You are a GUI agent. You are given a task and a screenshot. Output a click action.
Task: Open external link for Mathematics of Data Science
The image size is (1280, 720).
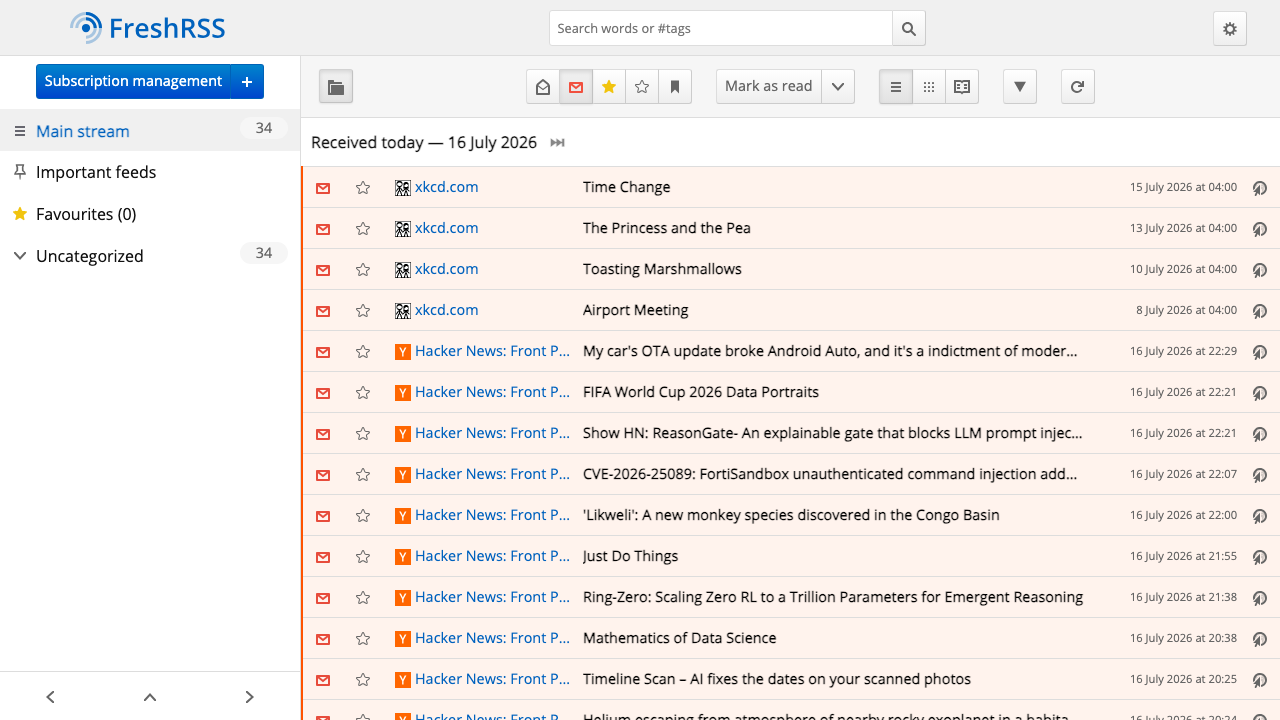tap(1260, 639)
